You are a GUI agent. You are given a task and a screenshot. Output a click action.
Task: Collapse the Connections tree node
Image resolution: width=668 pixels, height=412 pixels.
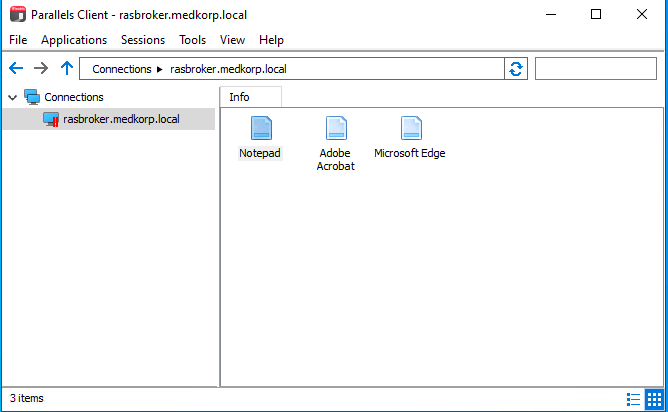12,98
